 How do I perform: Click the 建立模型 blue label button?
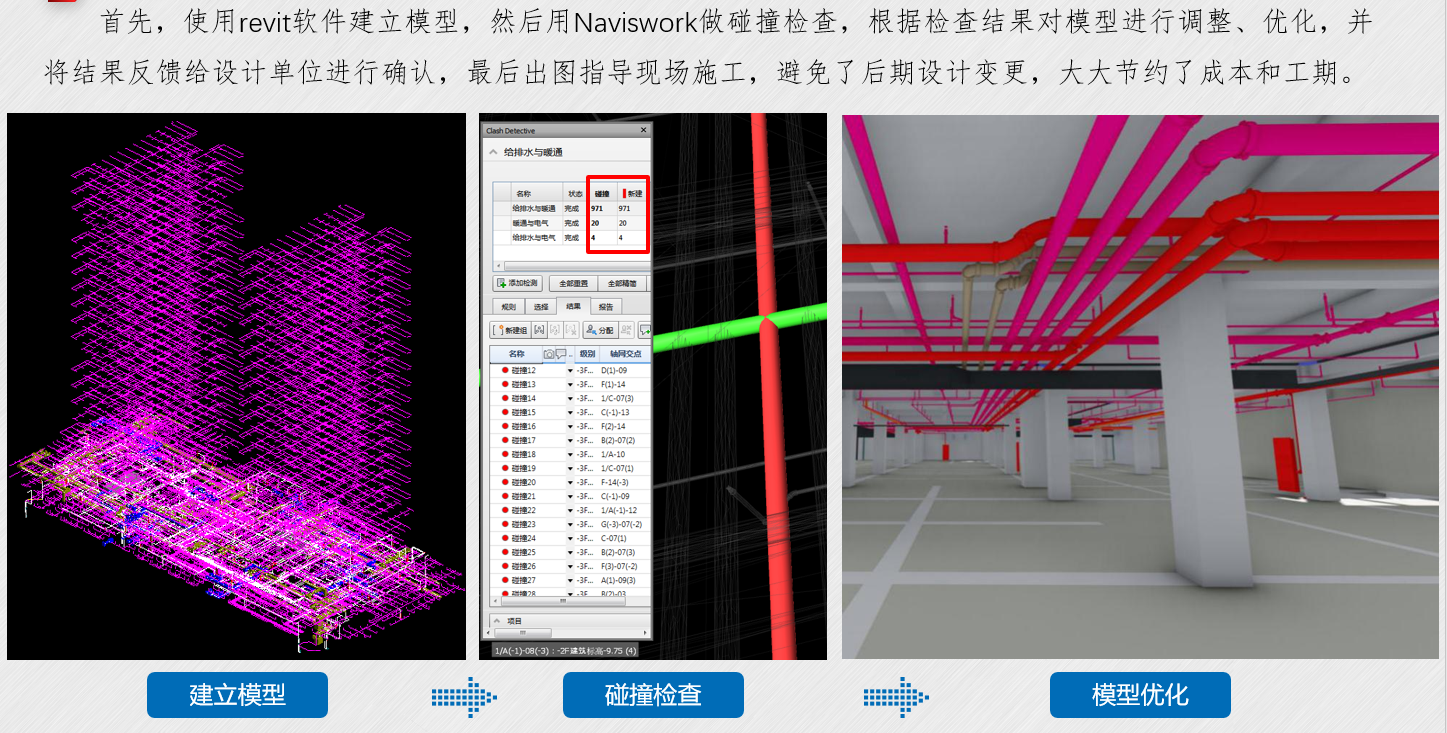click(237, 695)
